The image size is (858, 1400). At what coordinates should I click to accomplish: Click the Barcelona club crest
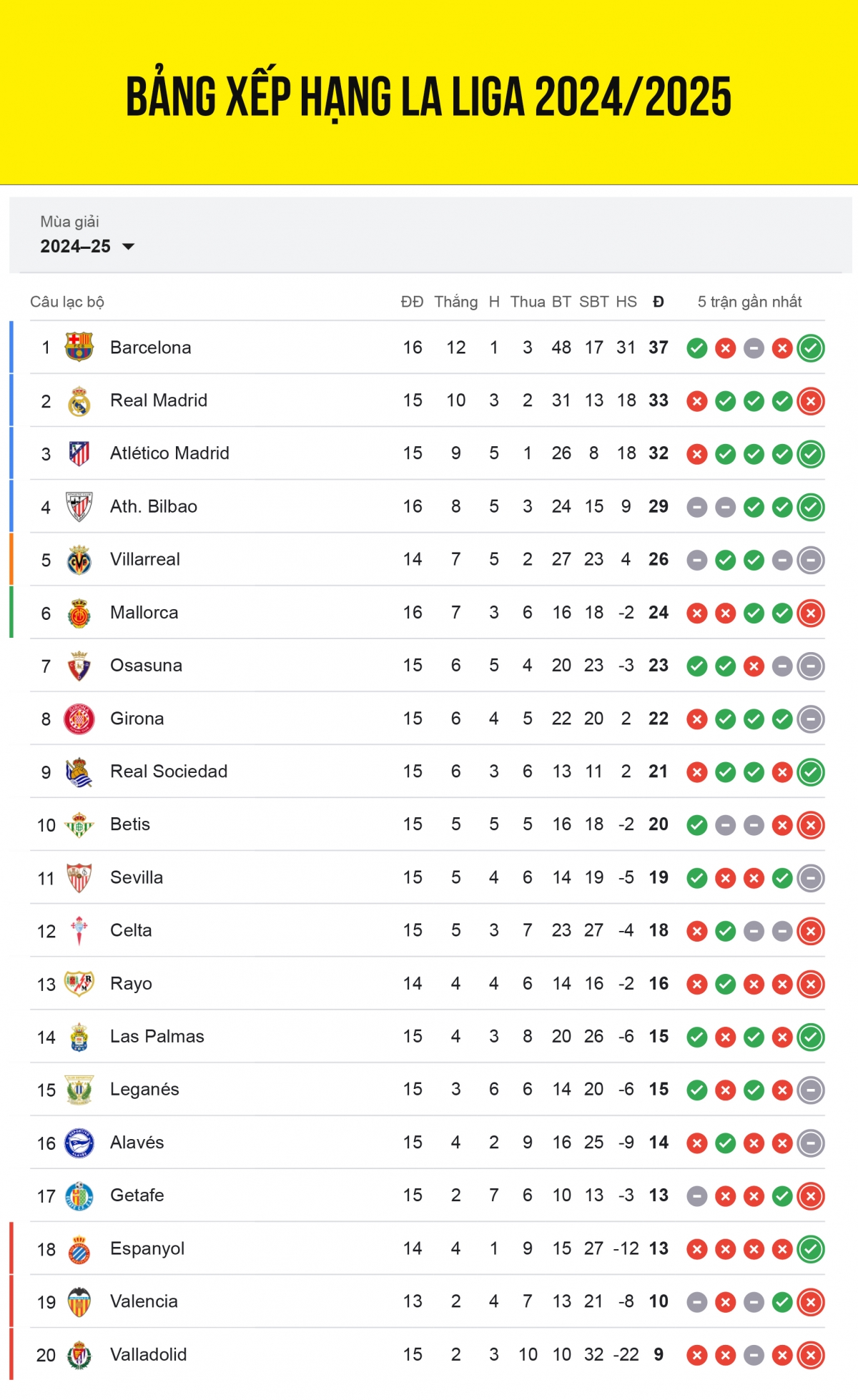click(x=79, y=347)
